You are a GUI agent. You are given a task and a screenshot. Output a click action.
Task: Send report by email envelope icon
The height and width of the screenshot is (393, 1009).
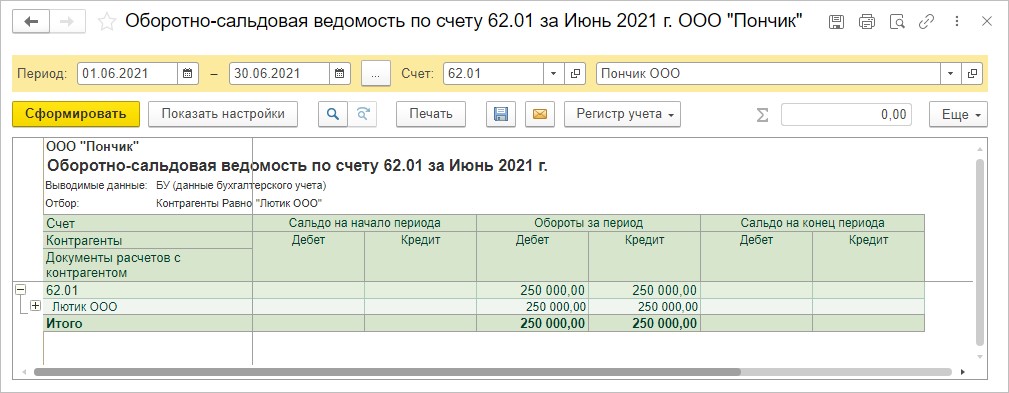[540, 114]
